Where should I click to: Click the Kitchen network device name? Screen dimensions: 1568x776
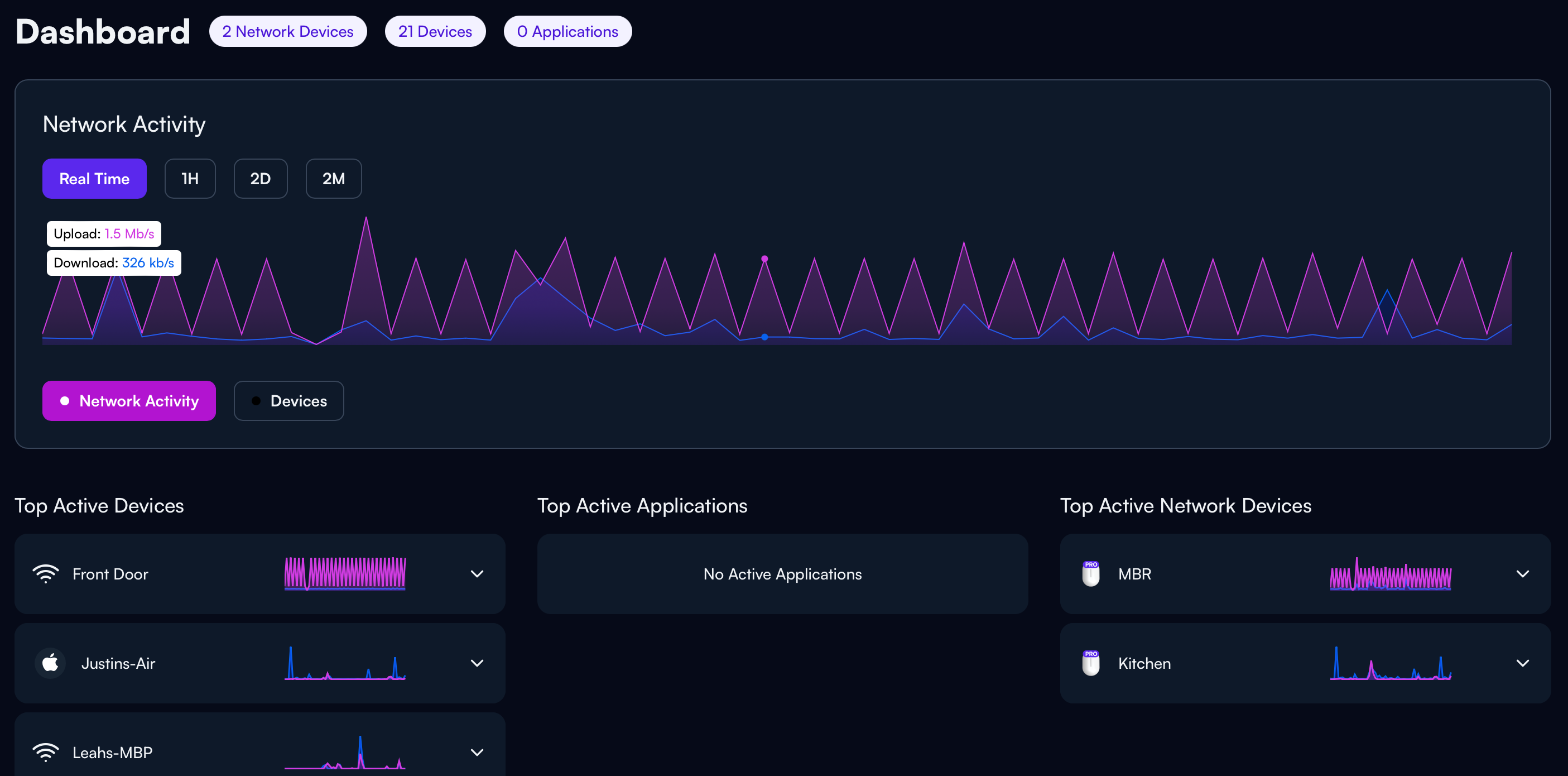pyautogui.click(x=1144, y=663)
